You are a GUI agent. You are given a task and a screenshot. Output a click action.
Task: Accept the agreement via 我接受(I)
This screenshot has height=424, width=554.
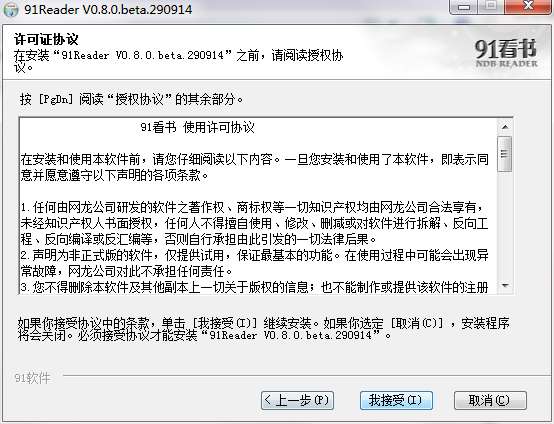pos(396,400)
